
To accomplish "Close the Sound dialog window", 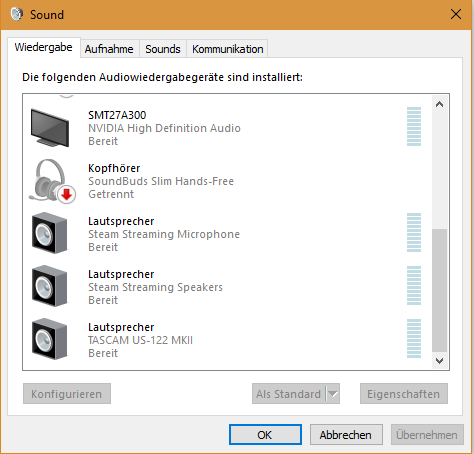I will 456,14.
